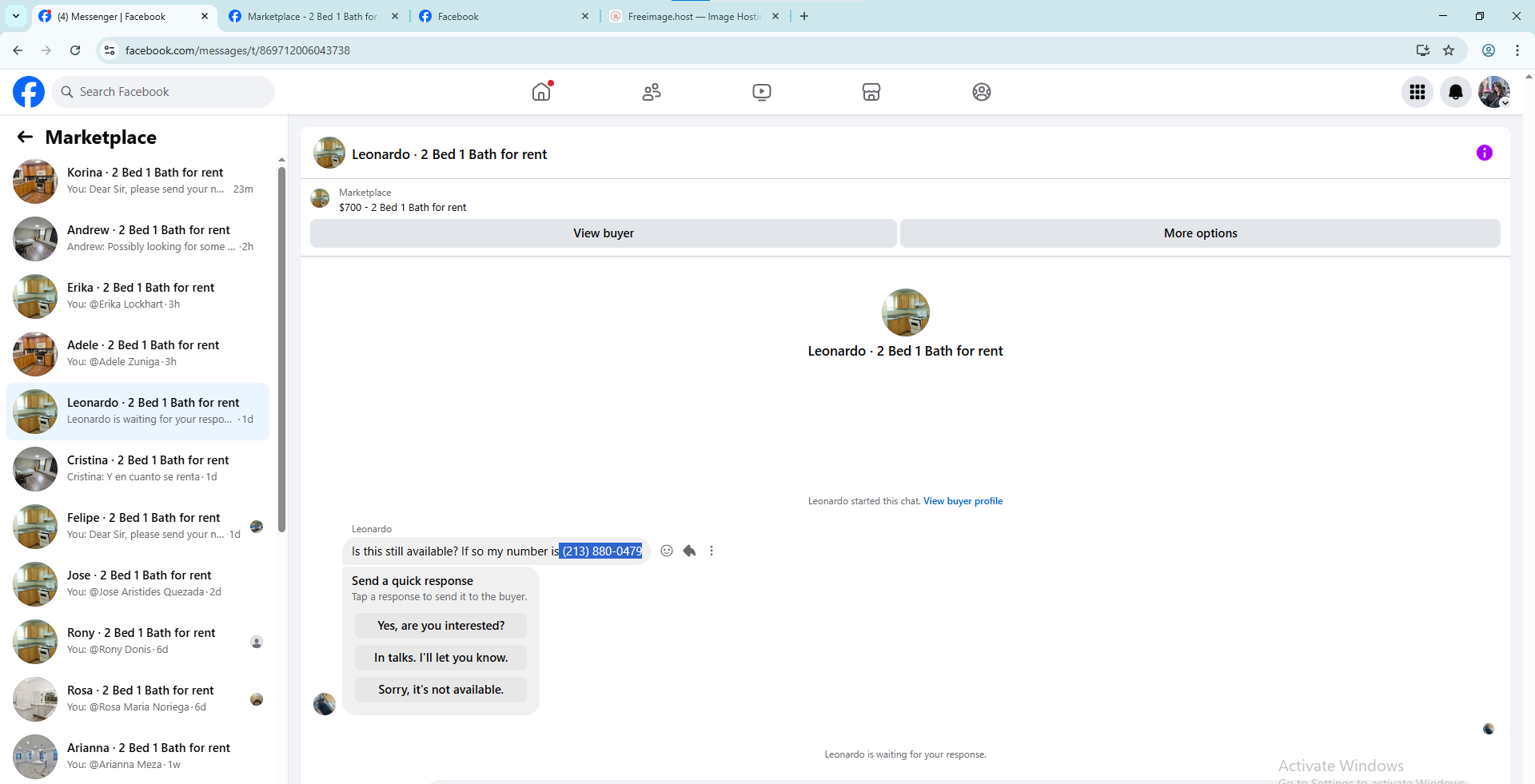Open the tab search dropdown arrow
1535x784 pixels.
point(16,16)
